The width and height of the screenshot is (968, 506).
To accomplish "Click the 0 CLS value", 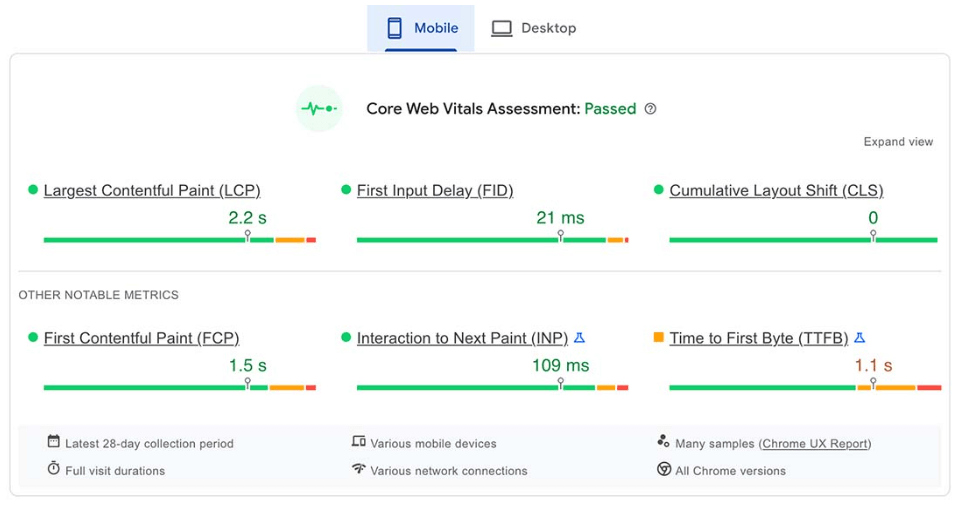I will coord(873,218).
